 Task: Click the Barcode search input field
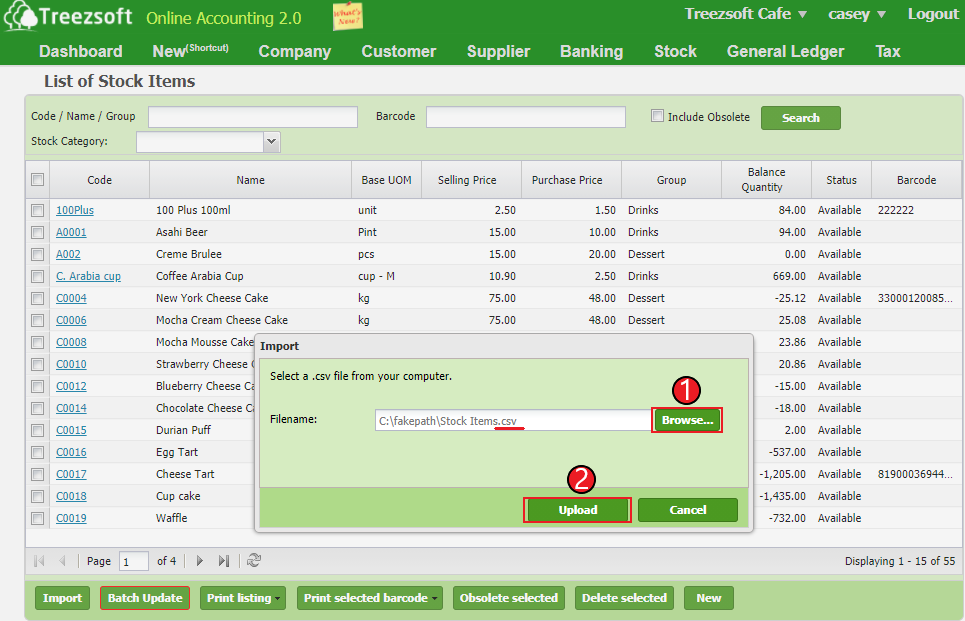pos(524,117)
